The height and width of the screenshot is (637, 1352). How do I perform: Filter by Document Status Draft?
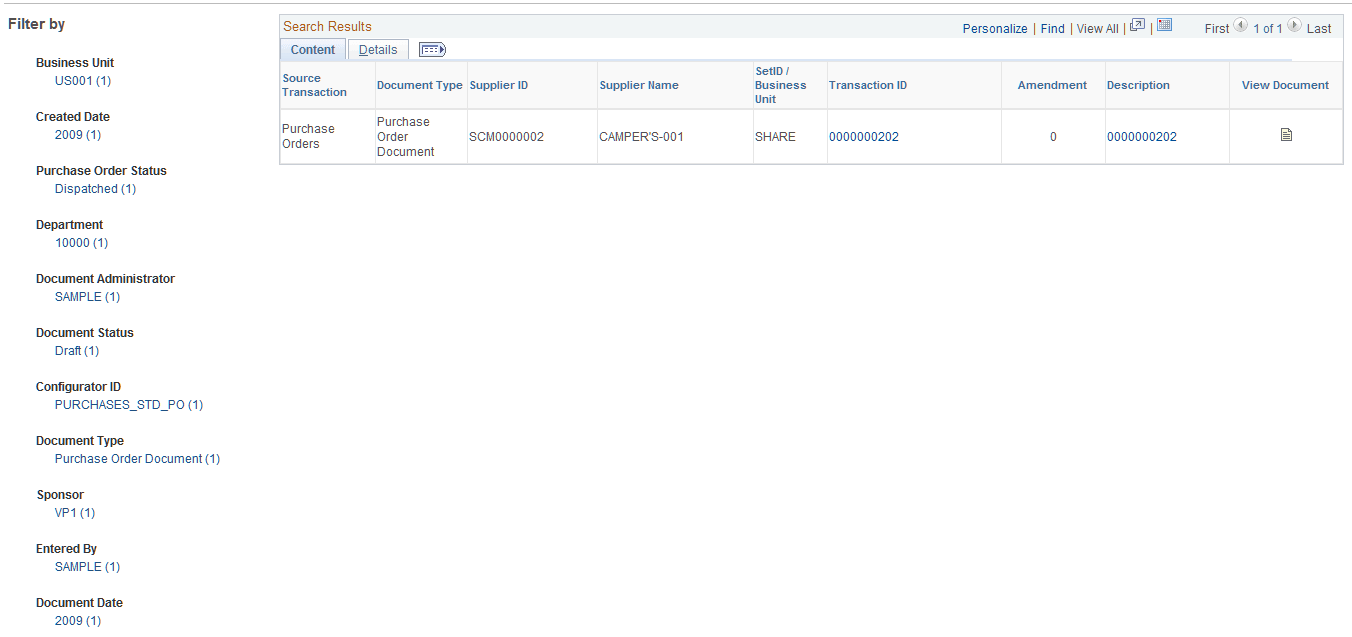(76, 350)
